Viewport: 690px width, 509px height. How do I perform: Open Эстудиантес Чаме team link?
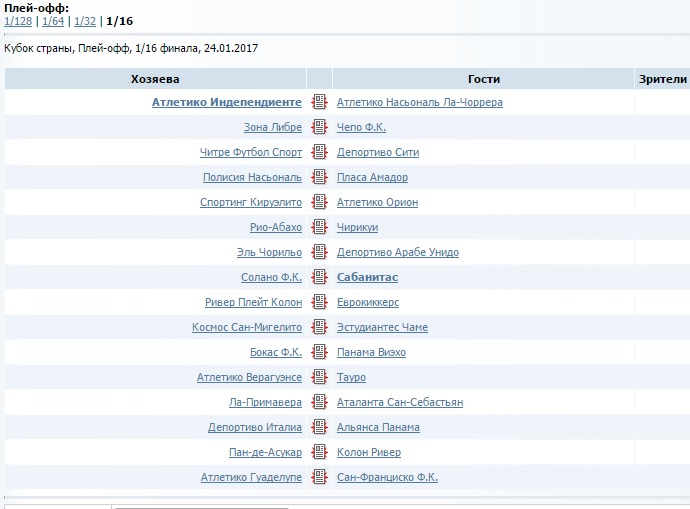383,327
